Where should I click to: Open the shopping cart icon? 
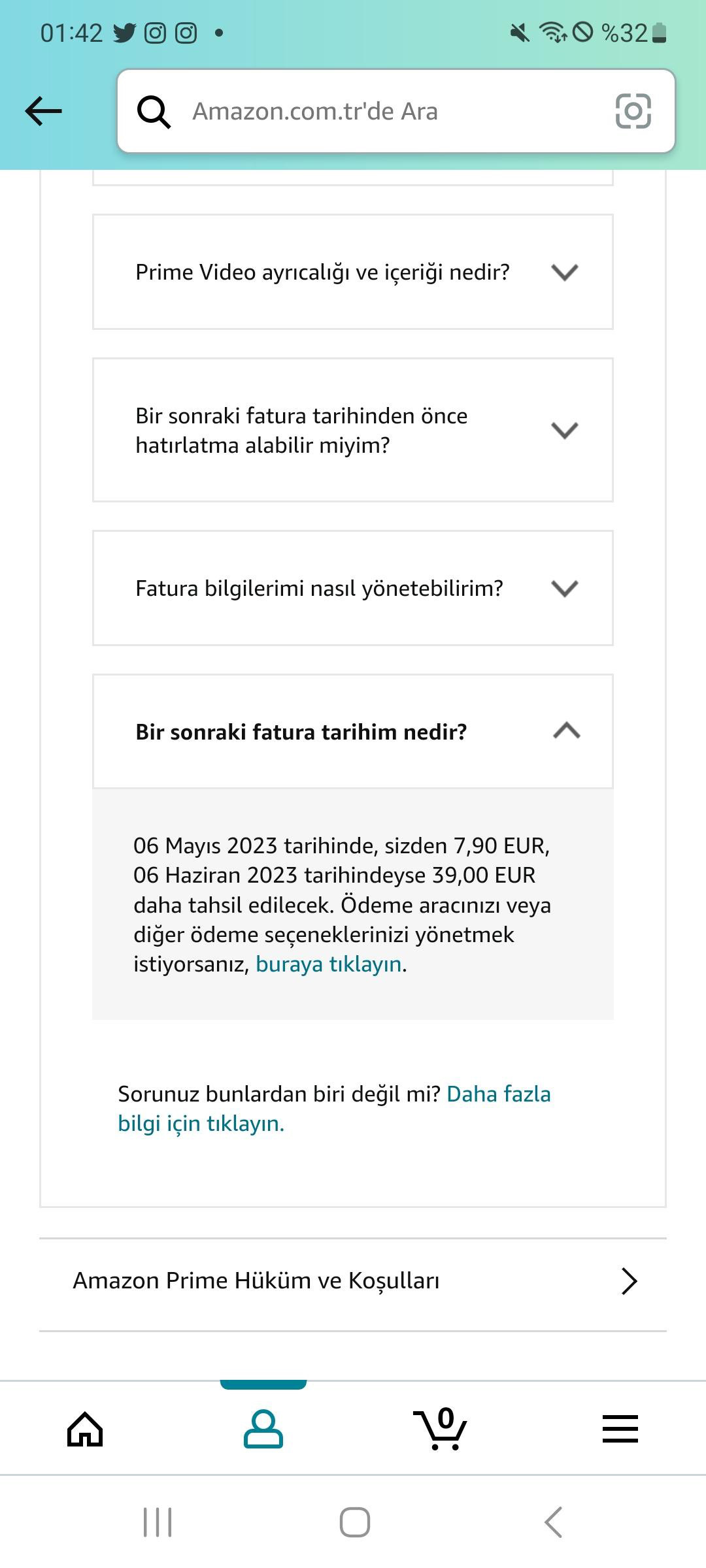pos(441,1428)
